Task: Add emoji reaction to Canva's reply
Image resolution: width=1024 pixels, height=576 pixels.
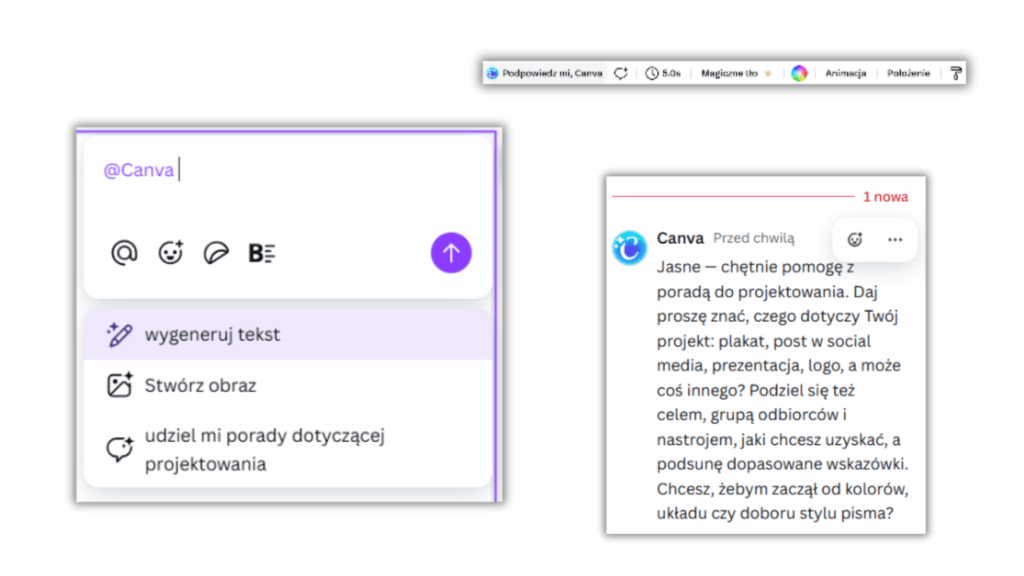Action: coord(854,240)
